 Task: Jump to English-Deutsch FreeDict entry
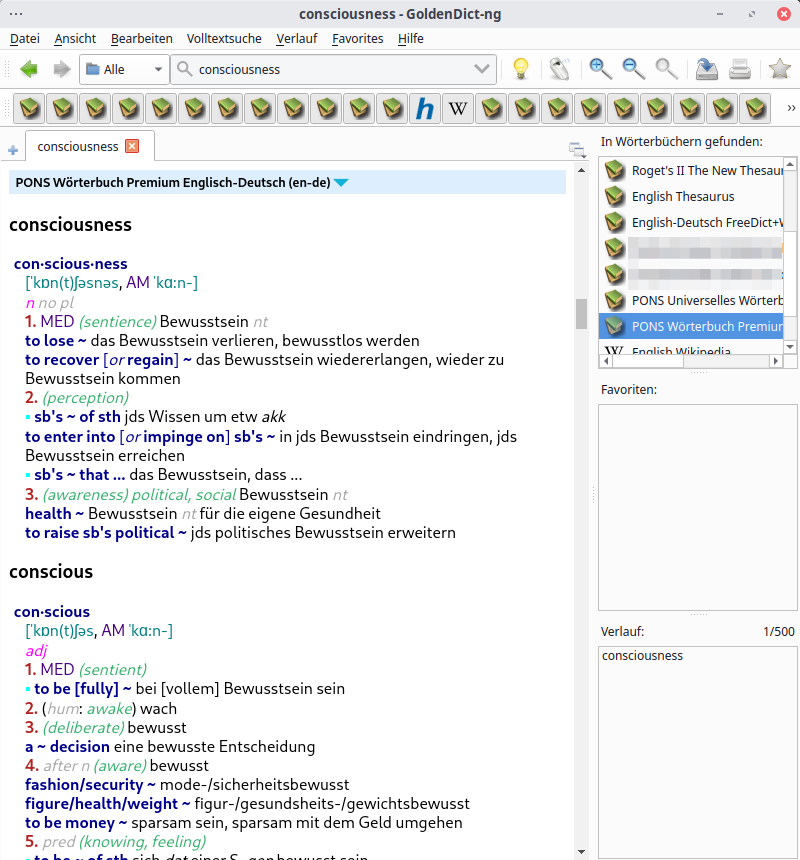tap(691, 223)
